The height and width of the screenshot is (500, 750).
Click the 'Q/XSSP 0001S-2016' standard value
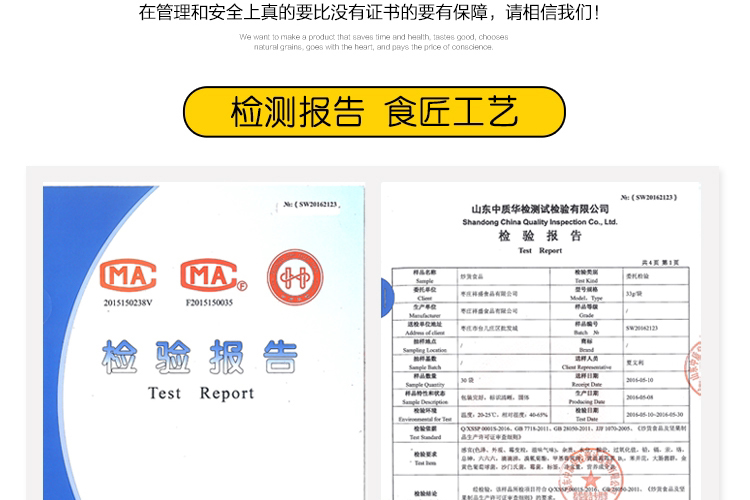[574, 433]
